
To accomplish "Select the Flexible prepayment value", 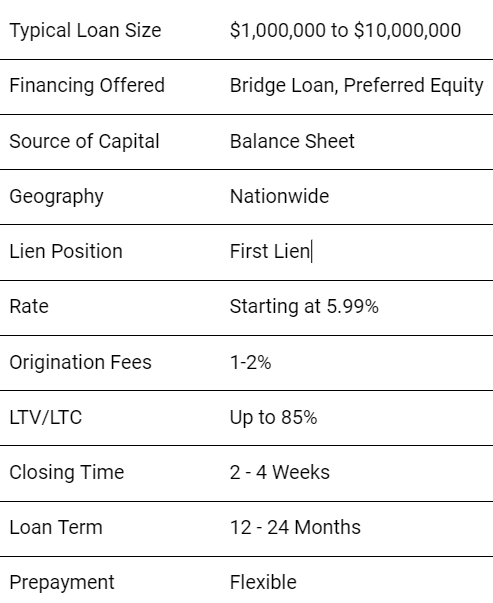I will [x=263, y=582].
